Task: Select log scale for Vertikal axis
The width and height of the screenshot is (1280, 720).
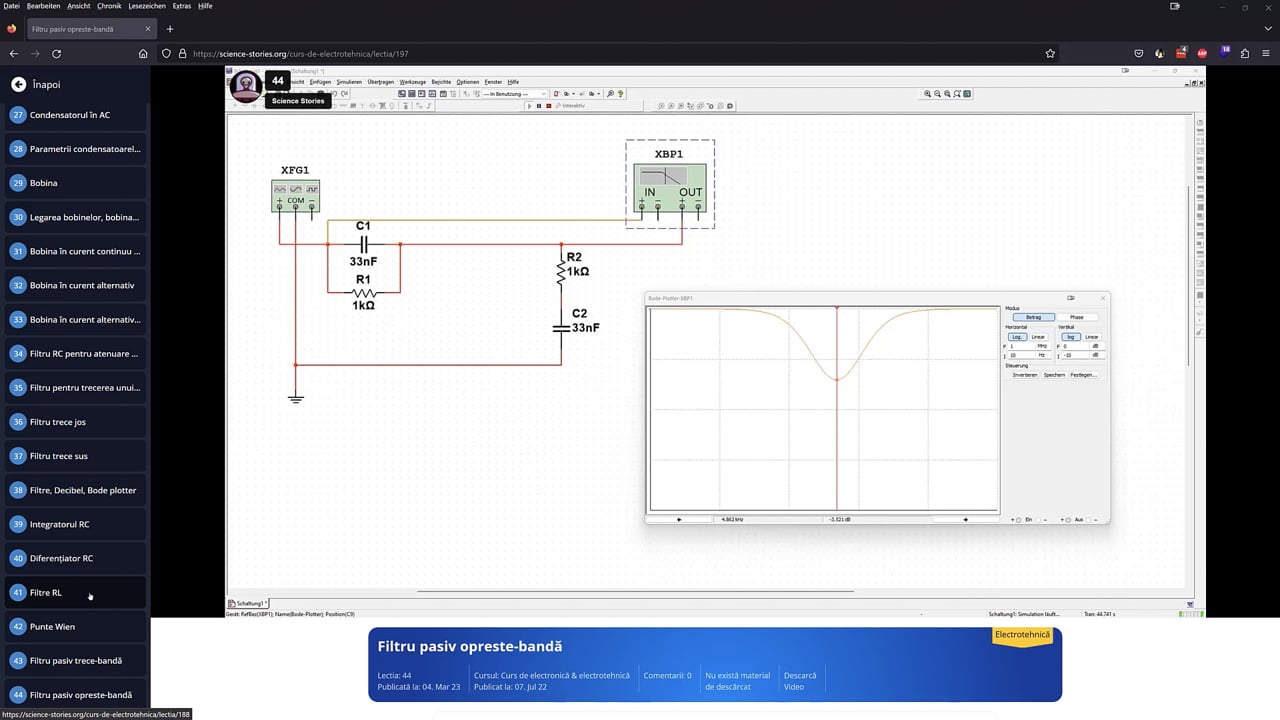Action: 1071,337
